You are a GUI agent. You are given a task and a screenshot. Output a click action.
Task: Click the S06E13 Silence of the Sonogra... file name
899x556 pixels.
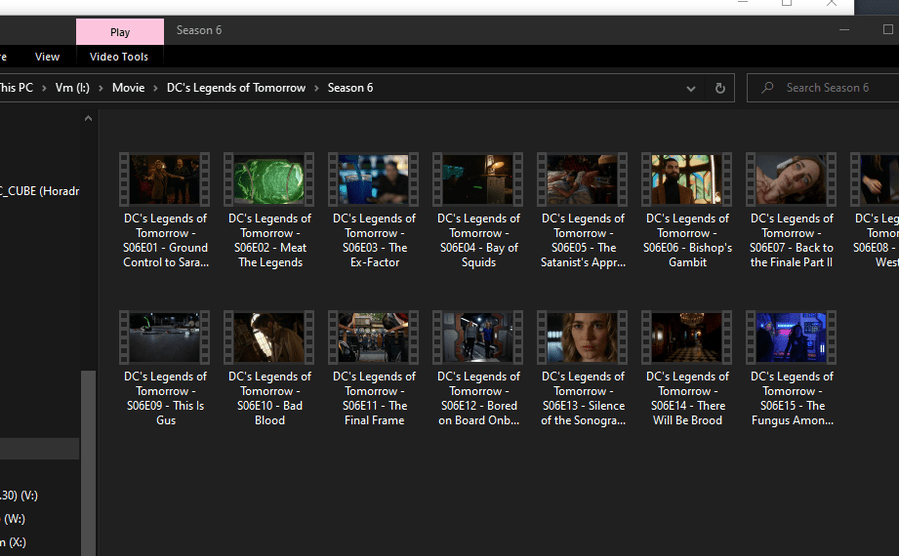pyautogui.click(x=583, y=398)
